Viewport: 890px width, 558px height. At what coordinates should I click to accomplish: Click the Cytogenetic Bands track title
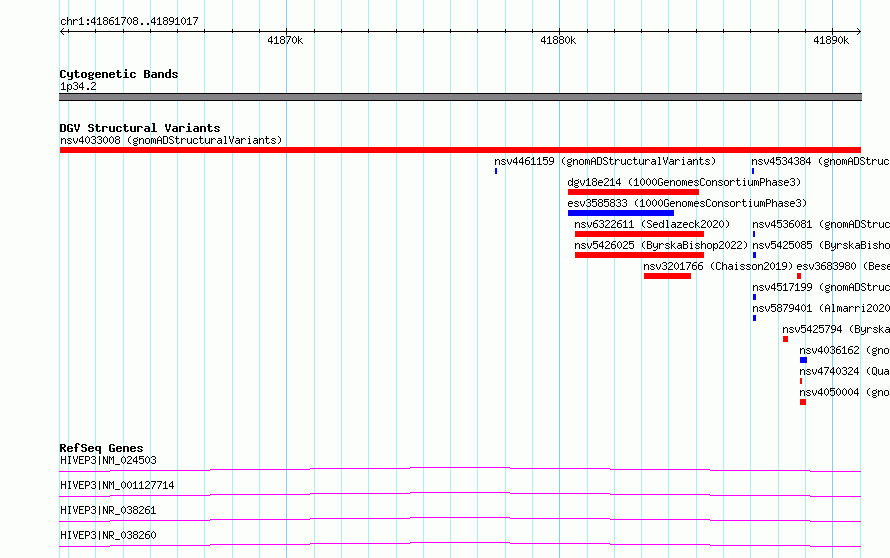pos(119,74)
